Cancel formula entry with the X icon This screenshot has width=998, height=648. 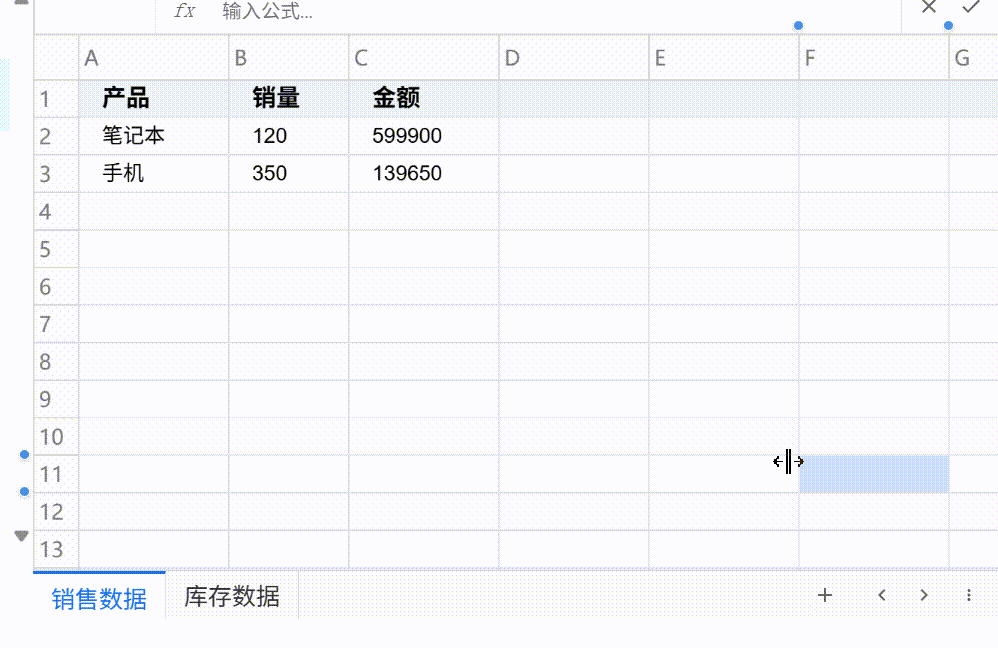[929, 7]
